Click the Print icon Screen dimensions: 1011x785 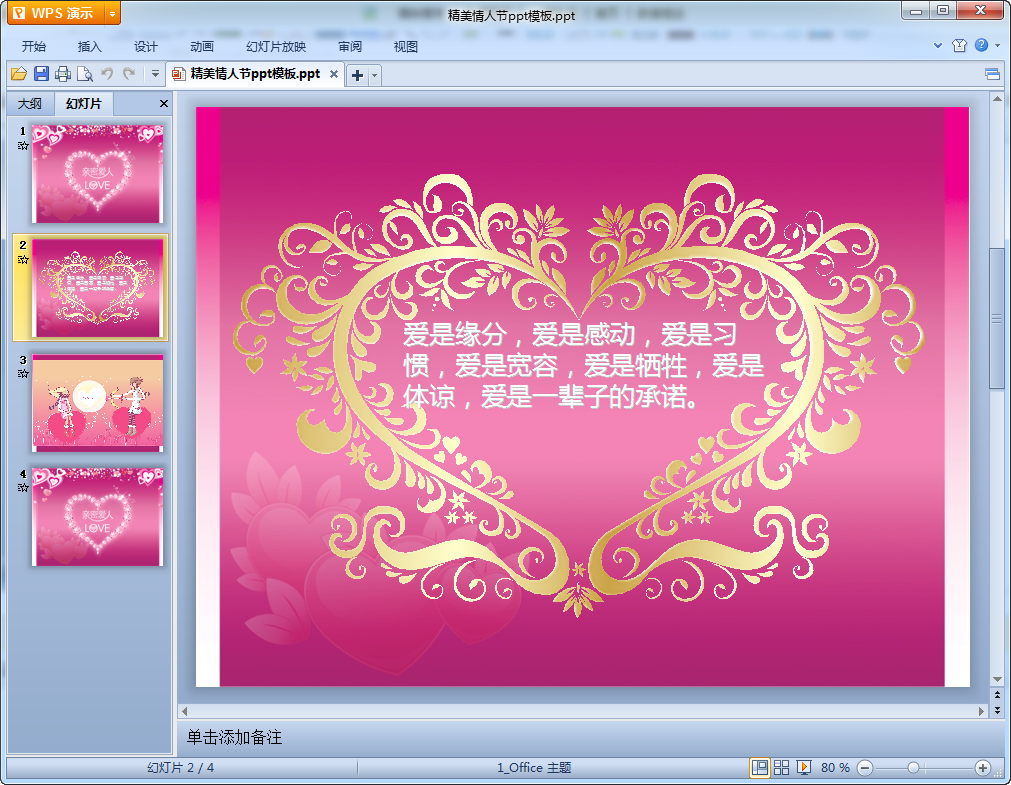pos(63,74)
